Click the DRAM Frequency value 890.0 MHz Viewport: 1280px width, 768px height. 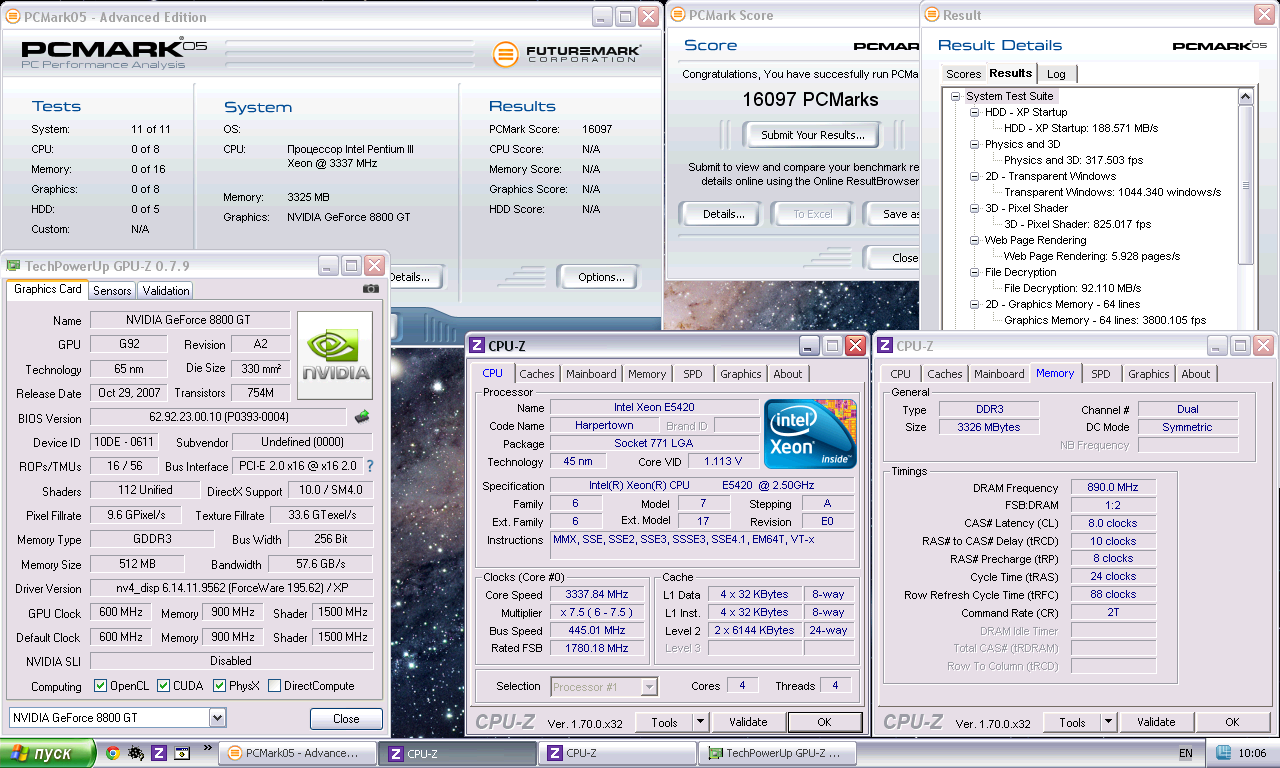point(1113,487)
